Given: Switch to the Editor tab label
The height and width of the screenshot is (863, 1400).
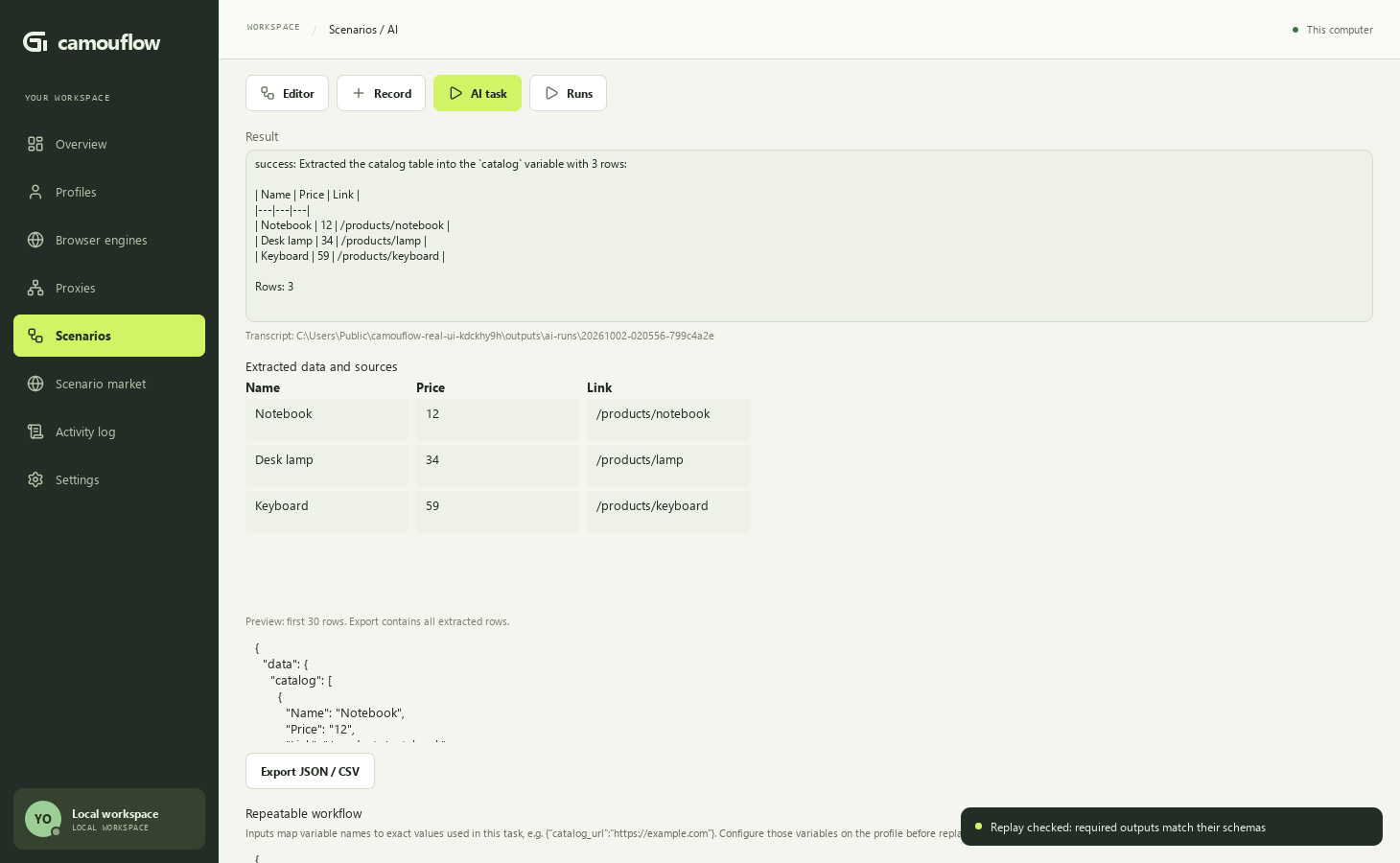Looking at the screenshot, I should pos(298,94).
